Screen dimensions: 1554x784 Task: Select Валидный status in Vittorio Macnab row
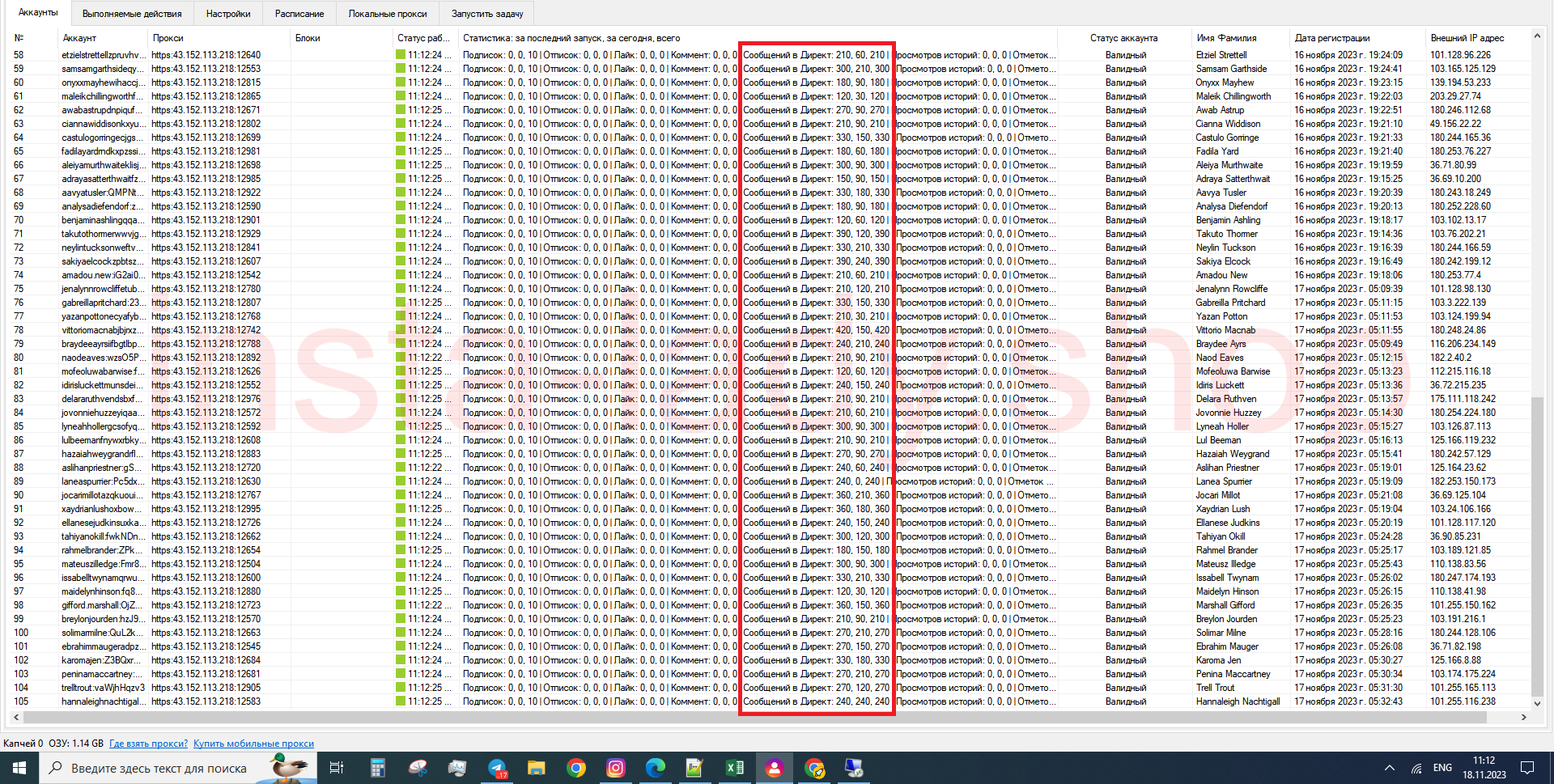point(1126,330)
